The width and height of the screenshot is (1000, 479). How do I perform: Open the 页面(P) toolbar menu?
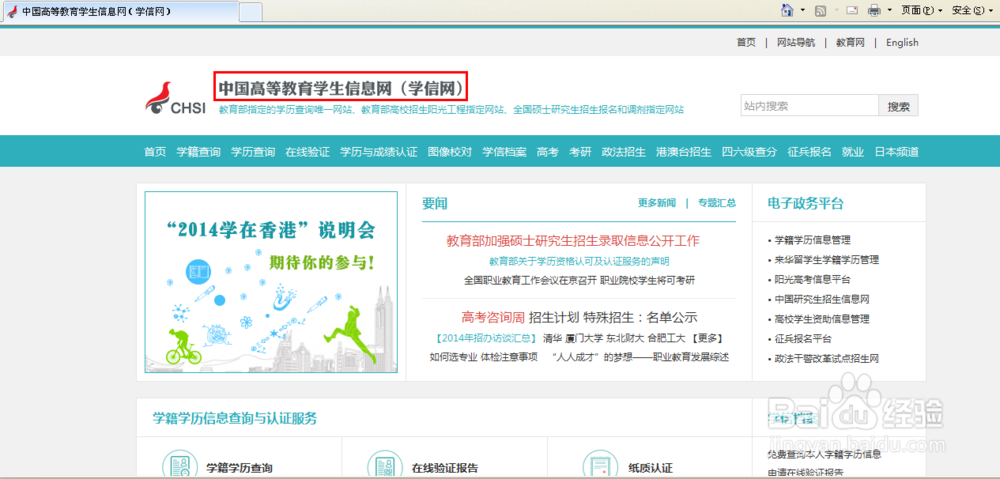[x=921, y=10]
